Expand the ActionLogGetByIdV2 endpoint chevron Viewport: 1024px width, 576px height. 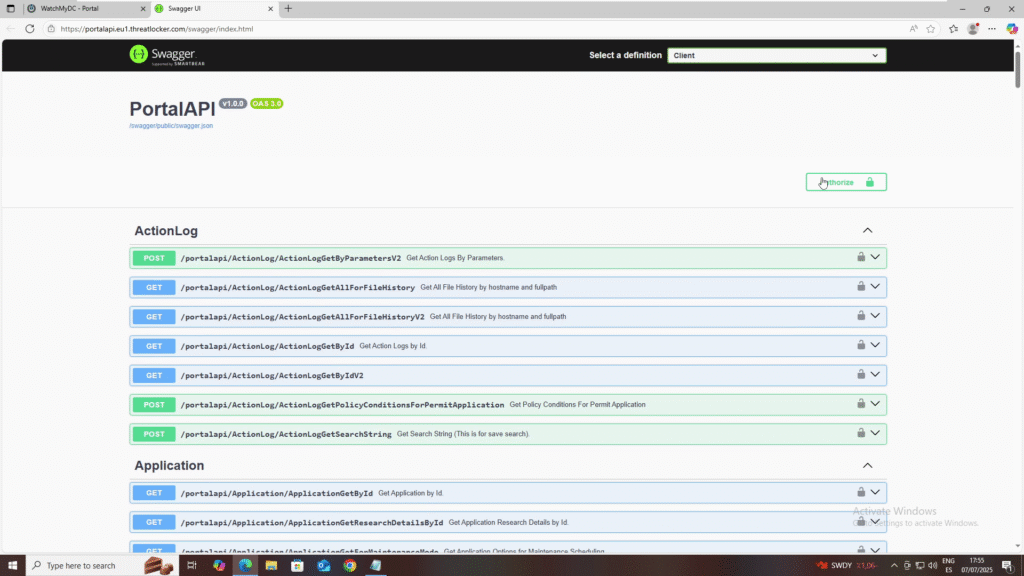click(875, 375)
